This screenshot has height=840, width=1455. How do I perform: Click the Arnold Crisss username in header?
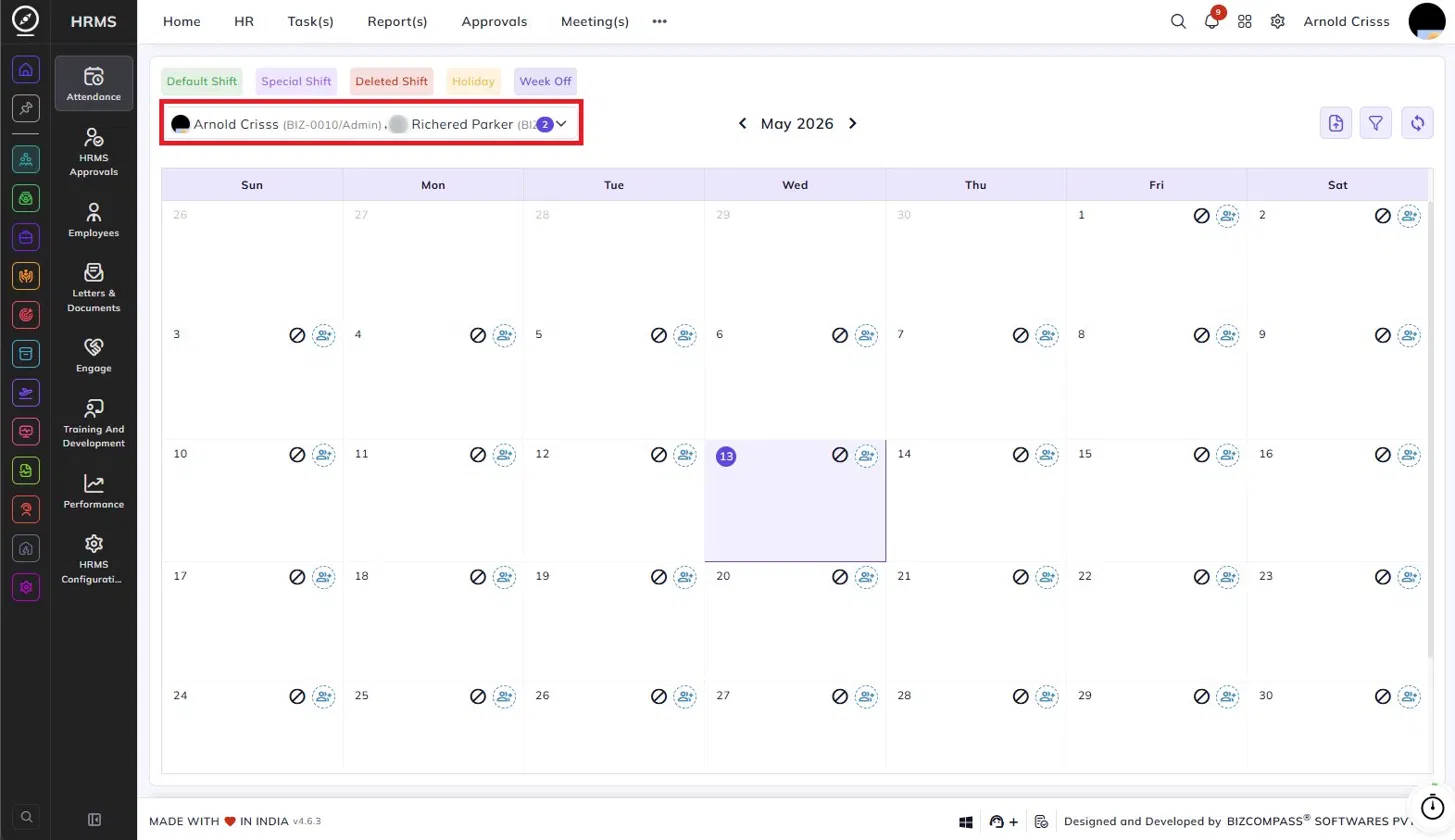[x=1346, y=21]
